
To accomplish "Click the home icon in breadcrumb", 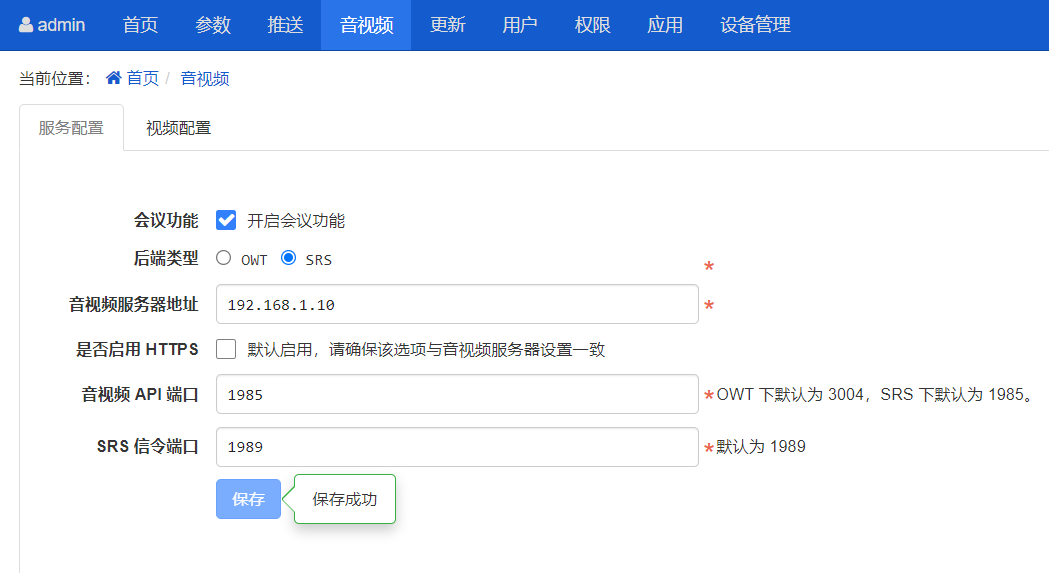I will (x=114, y=78).
